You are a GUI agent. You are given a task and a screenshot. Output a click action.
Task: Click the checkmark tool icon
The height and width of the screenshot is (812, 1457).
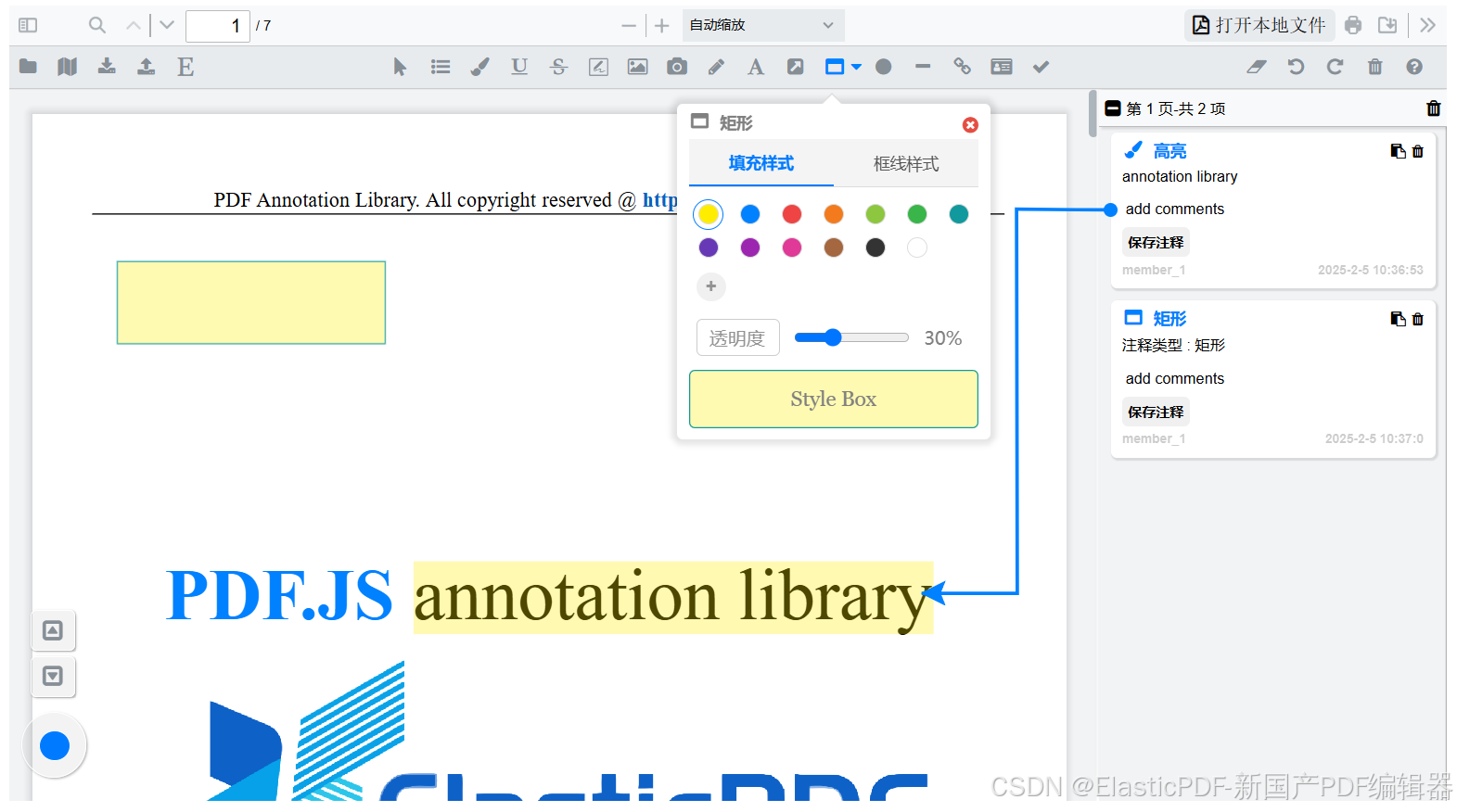pos(1041,67)
